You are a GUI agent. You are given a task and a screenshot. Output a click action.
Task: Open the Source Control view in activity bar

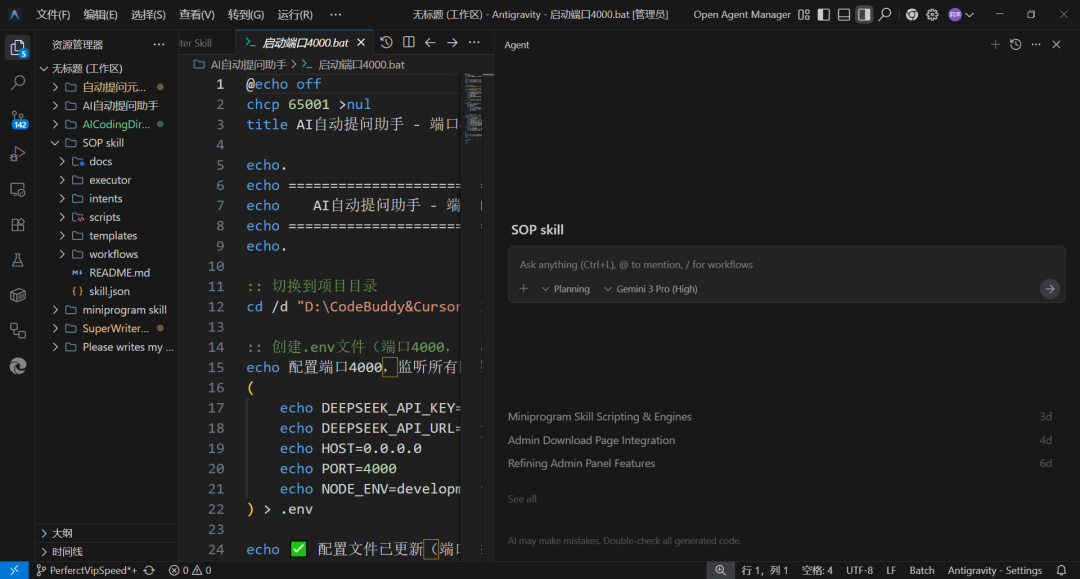(18, 120)
